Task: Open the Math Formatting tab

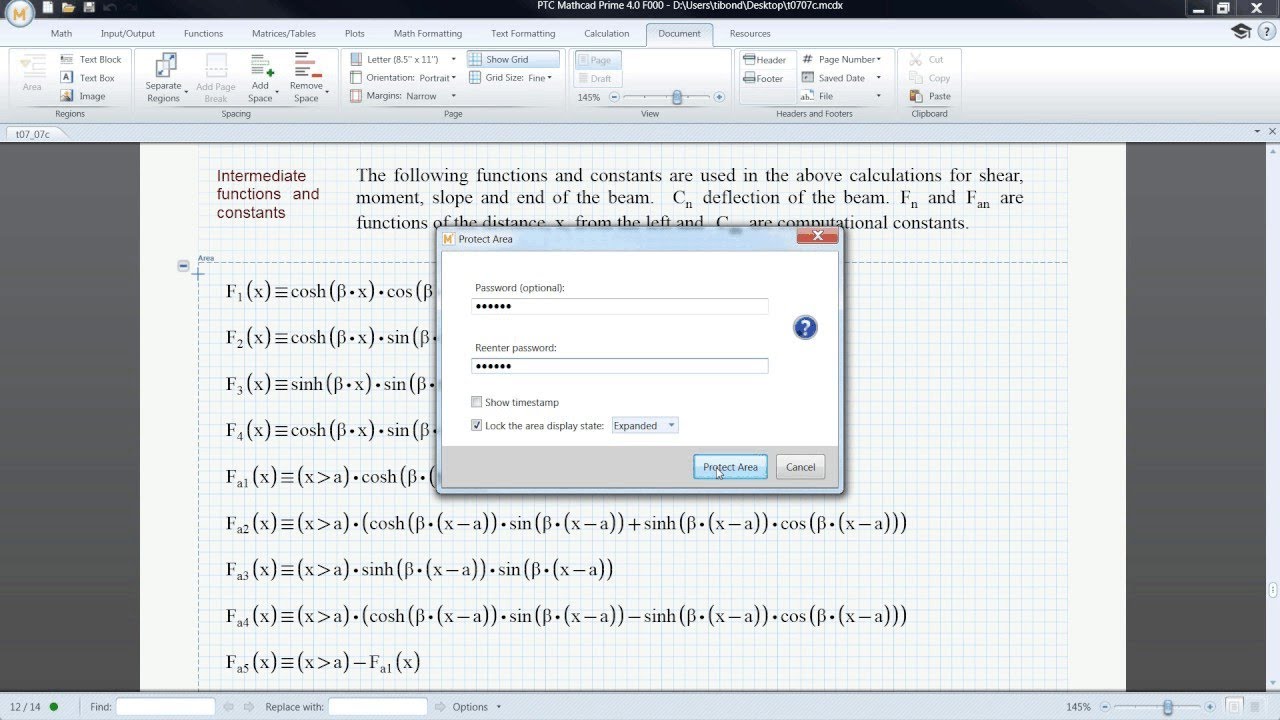Action: tap(428, 33)
